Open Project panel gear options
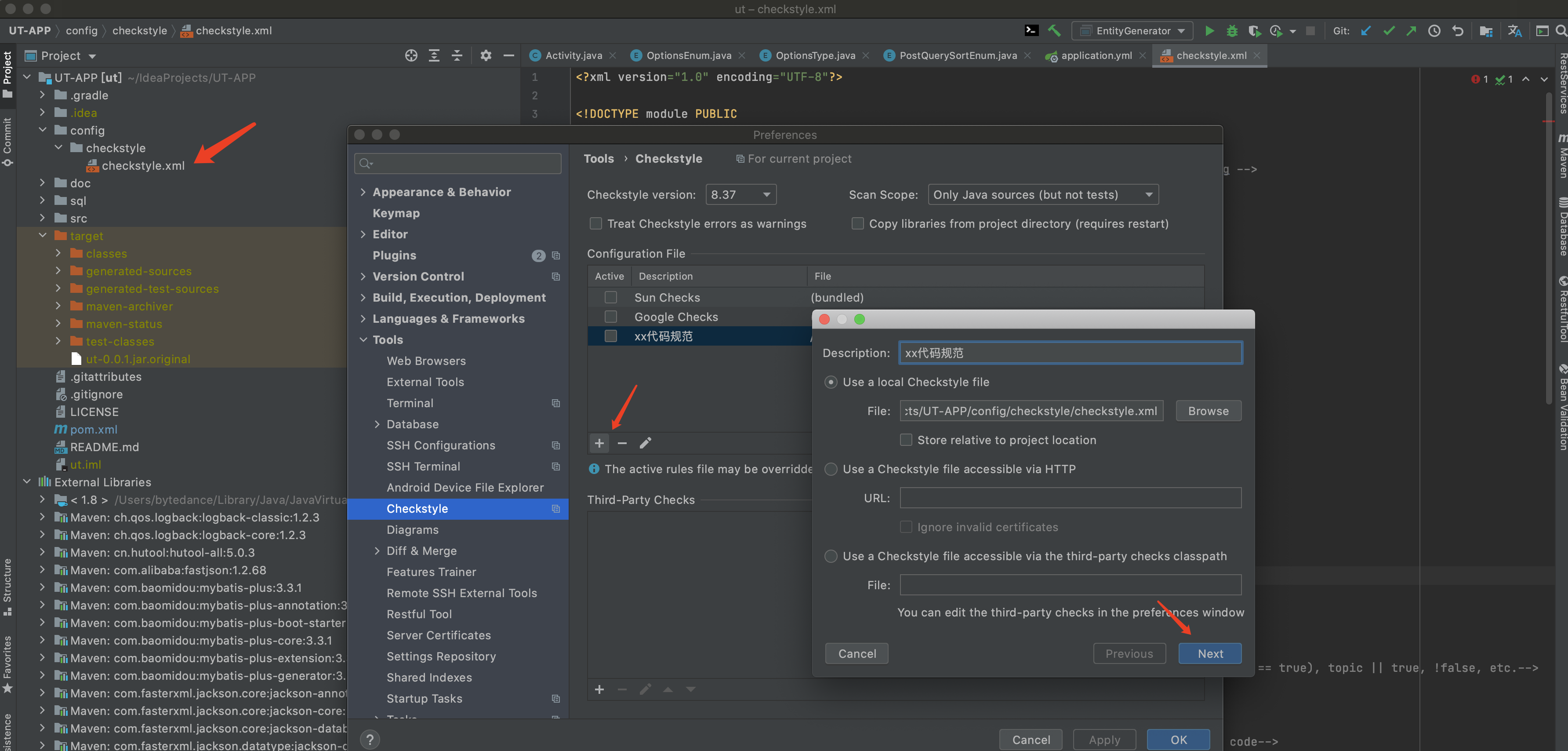Screen dimensions: 1568x751 [x=485, y=55]
